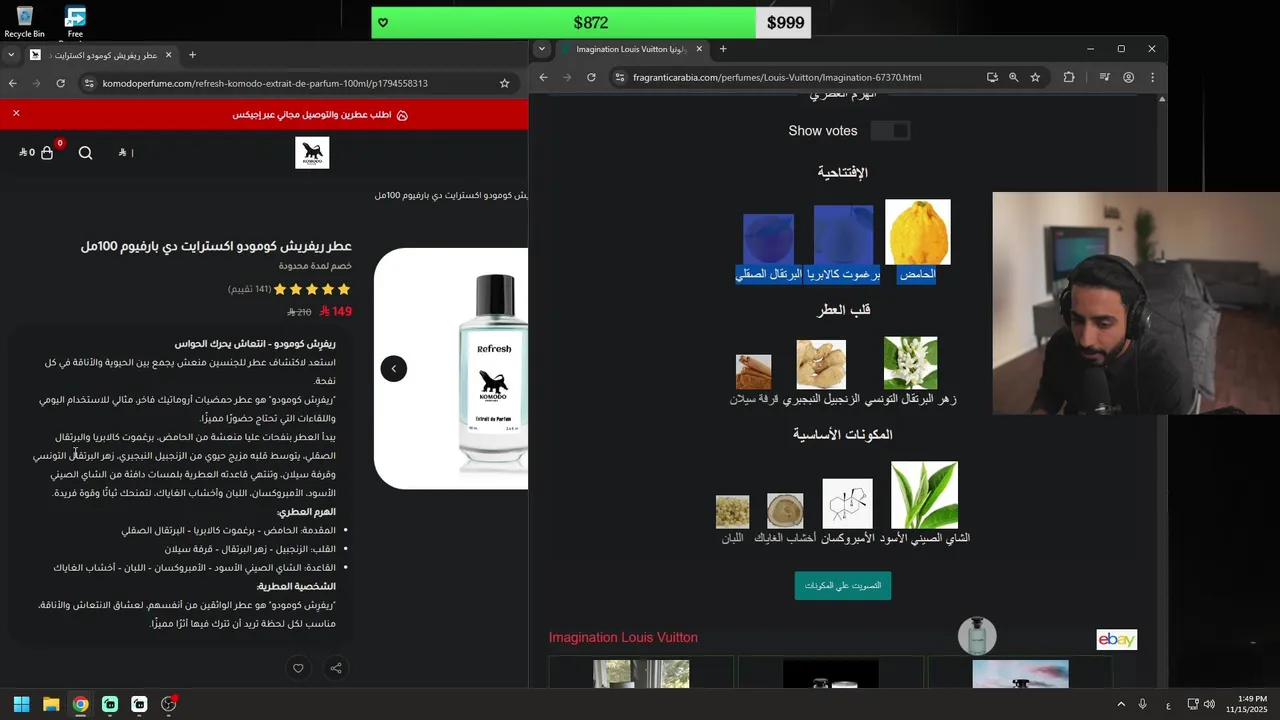Click the store search magnifier icon
Viewport: 1280px width, 720px height.
click(86, 152)
